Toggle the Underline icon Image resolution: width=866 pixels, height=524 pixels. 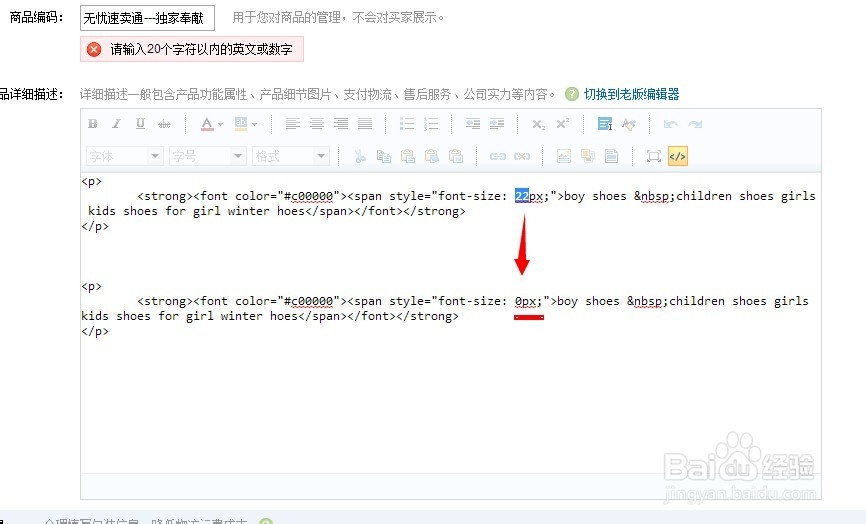(x=140, y=124)
